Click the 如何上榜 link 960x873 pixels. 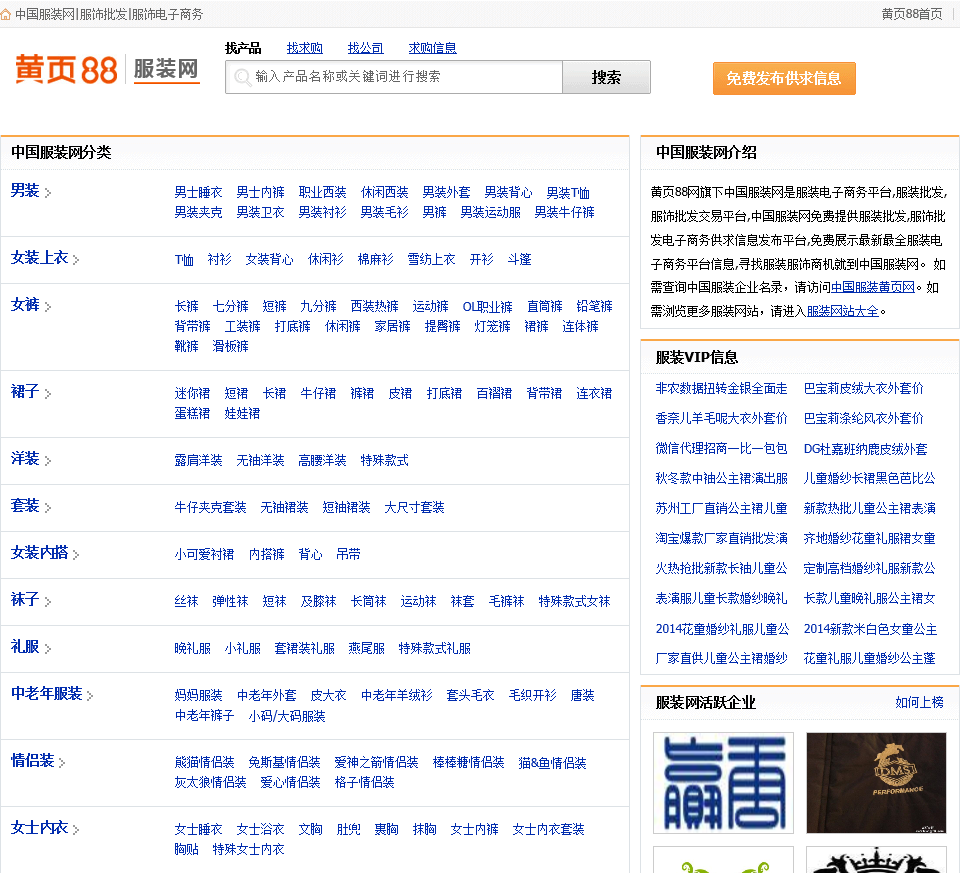tap(919, 702)
